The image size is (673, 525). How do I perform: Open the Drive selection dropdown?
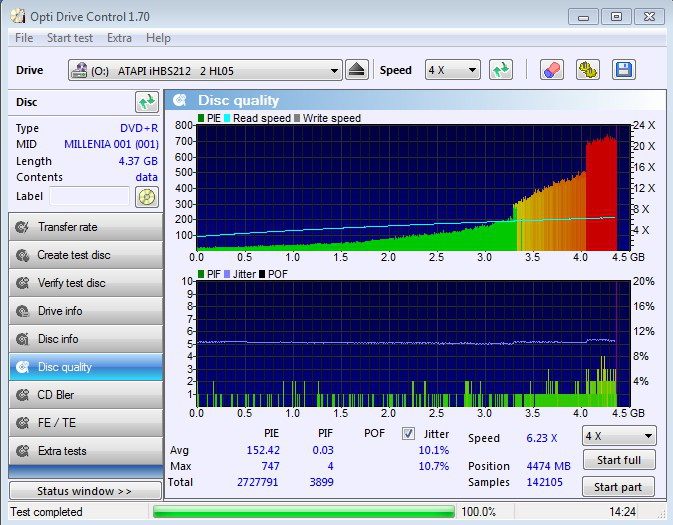pos(205,70)
